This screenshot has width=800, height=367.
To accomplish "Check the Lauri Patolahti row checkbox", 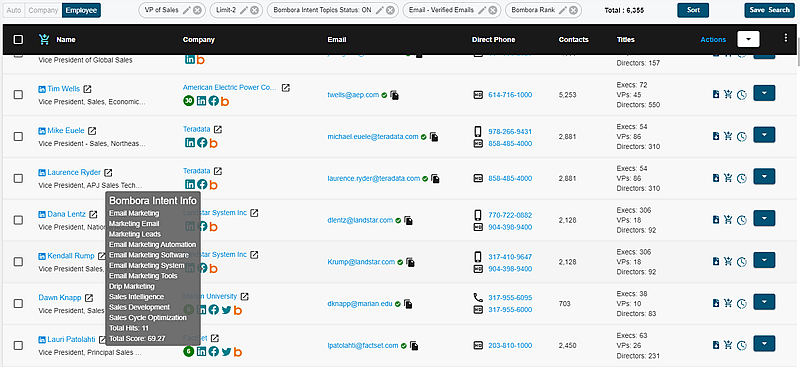I will [18, 346].
